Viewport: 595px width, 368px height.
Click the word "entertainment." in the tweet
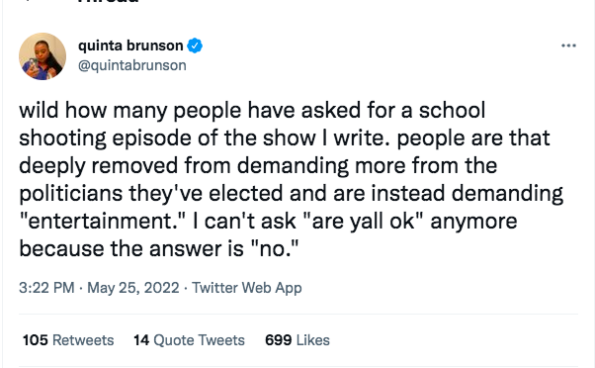tap(102, 221)
